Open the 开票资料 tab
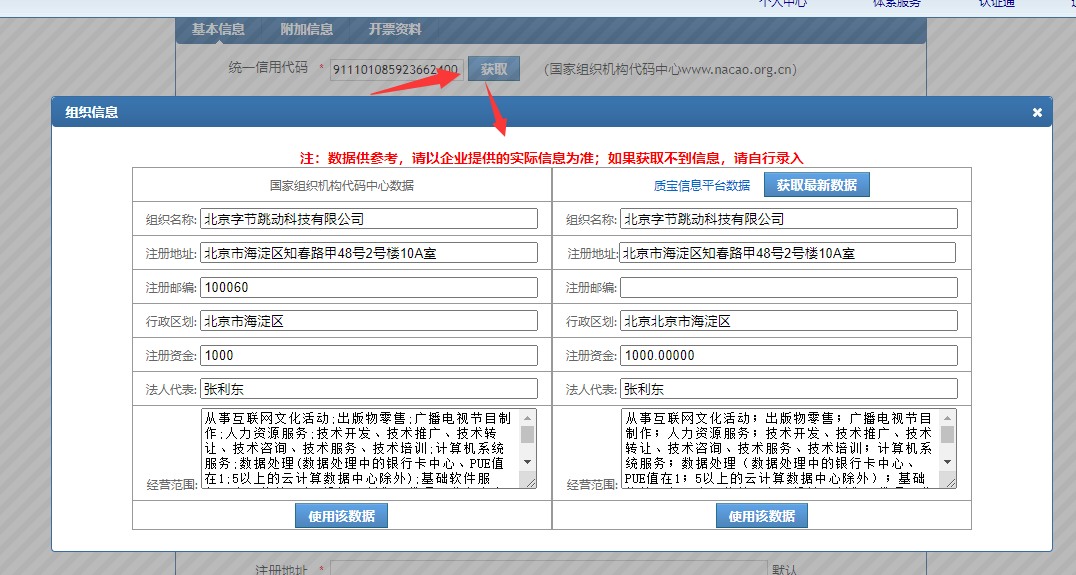1076x575 pixels. point(395,30)
